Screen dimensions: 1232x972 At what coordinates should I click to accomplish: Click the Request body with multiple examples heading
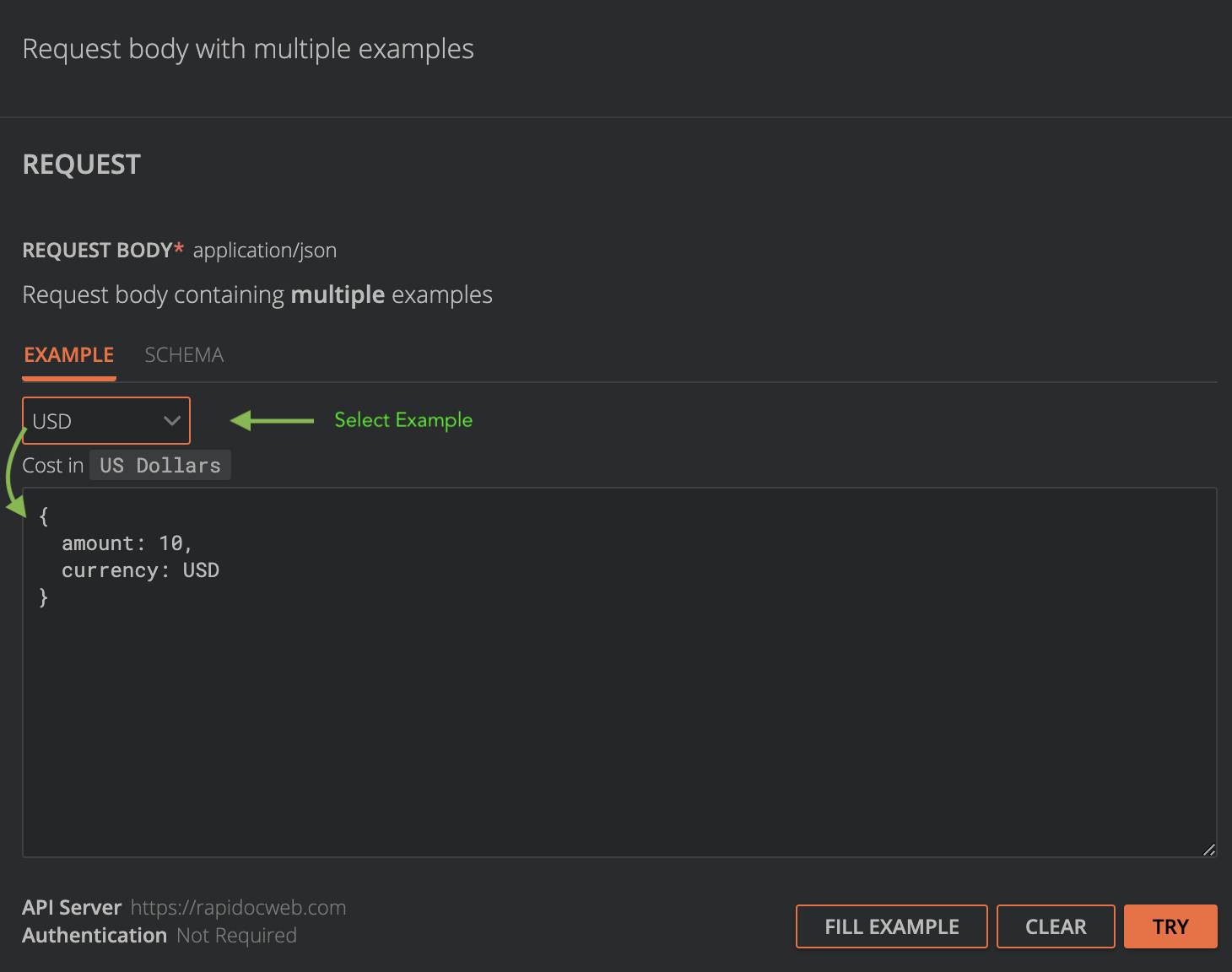pyautogui.click(x=248, y=49)
